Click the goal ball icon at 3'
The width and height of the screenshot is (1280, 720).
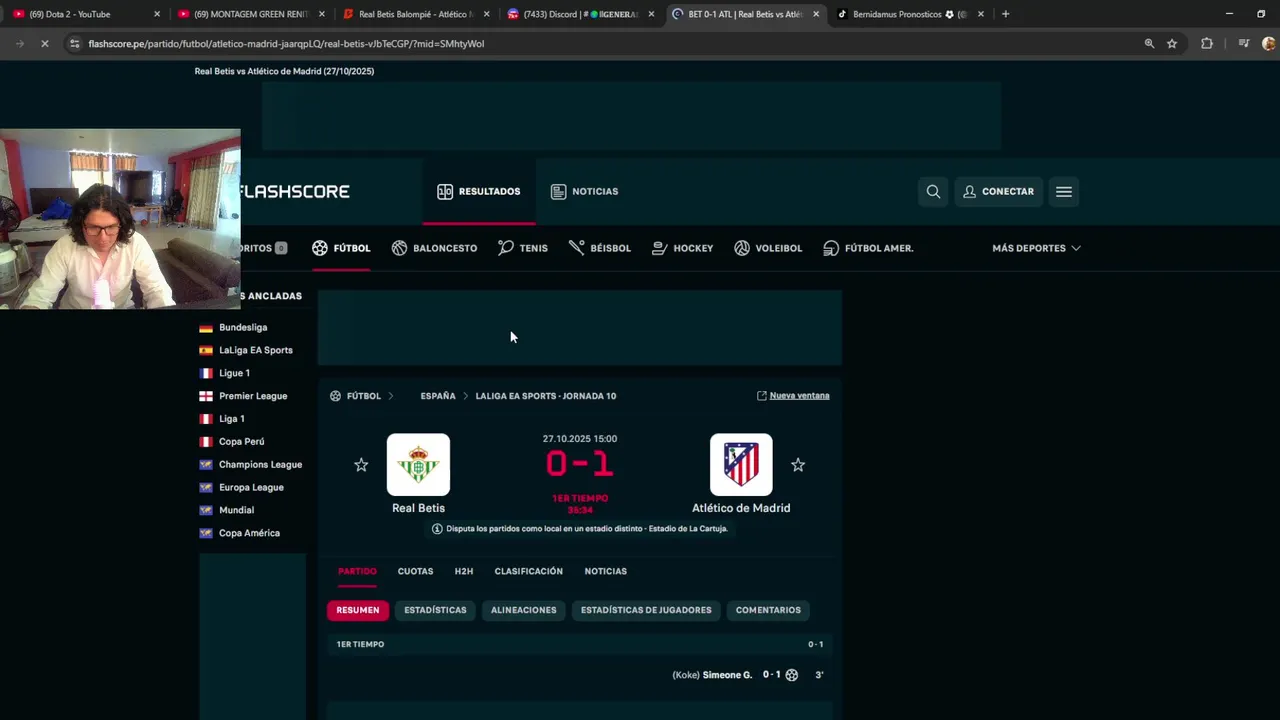pyautogui.click(x=792, y=675)
